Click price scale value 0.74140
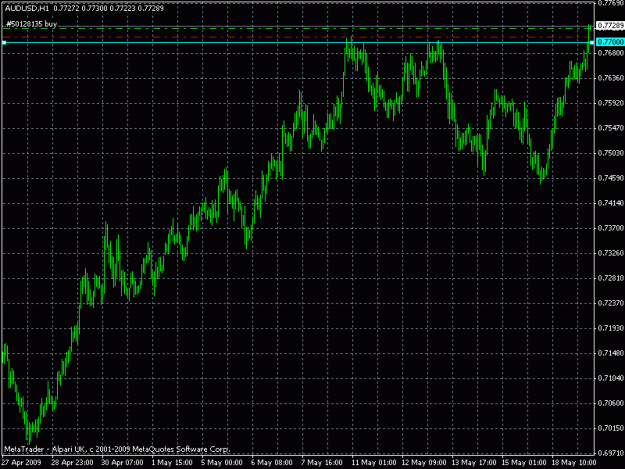The width and height of the screenshot is (625, 469). pos(611,203)
